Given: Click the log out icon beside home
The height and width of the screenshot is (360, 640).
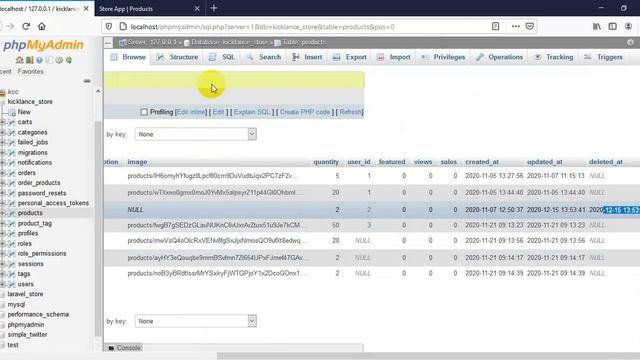Looking at the screenshot, I should click(29, 60).
